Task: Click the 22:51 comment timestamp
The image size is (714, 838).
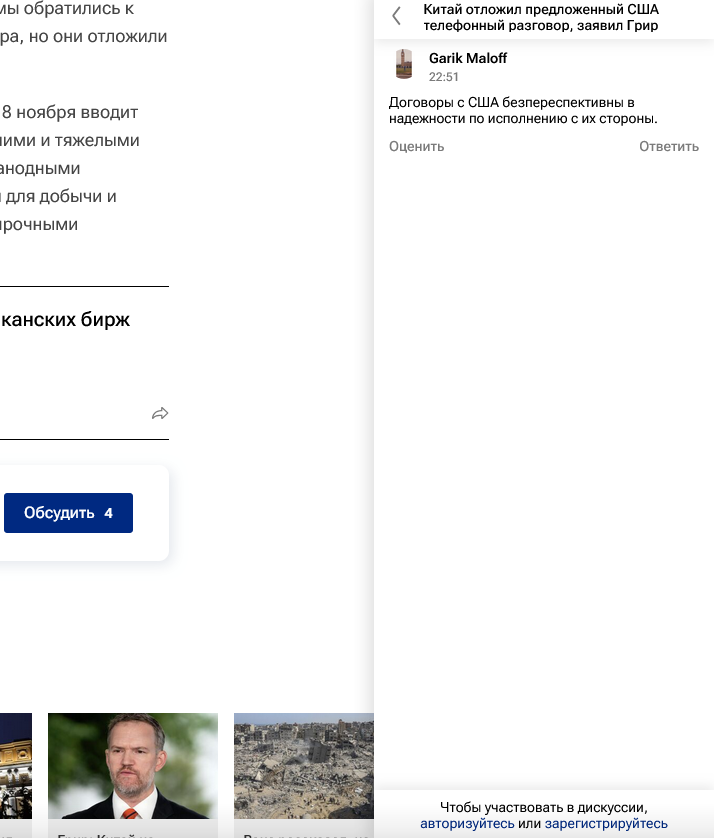Action: coord(444,77)
